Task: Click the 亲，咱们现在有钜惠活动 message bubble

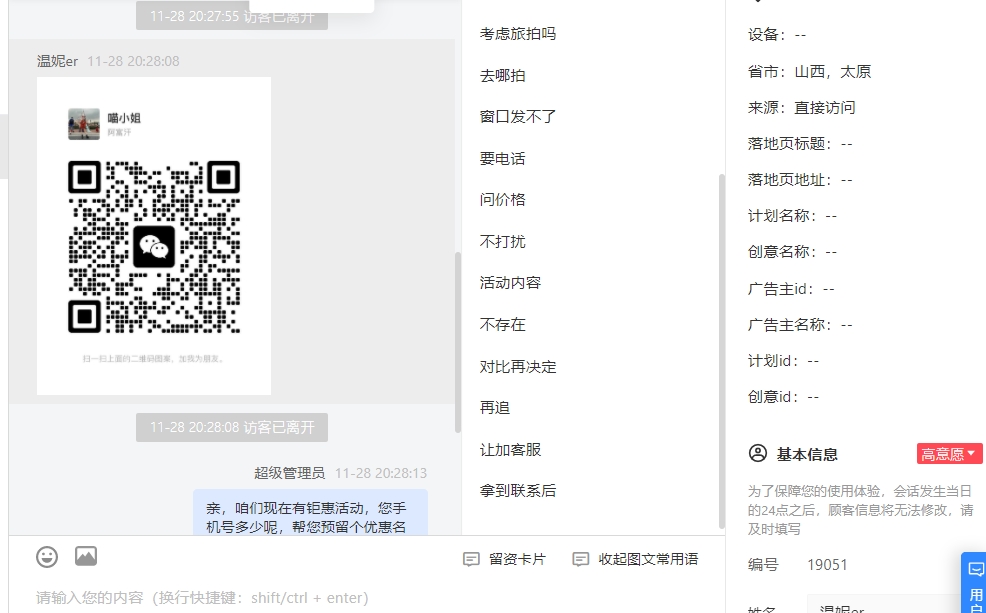Action: point(310,512)
